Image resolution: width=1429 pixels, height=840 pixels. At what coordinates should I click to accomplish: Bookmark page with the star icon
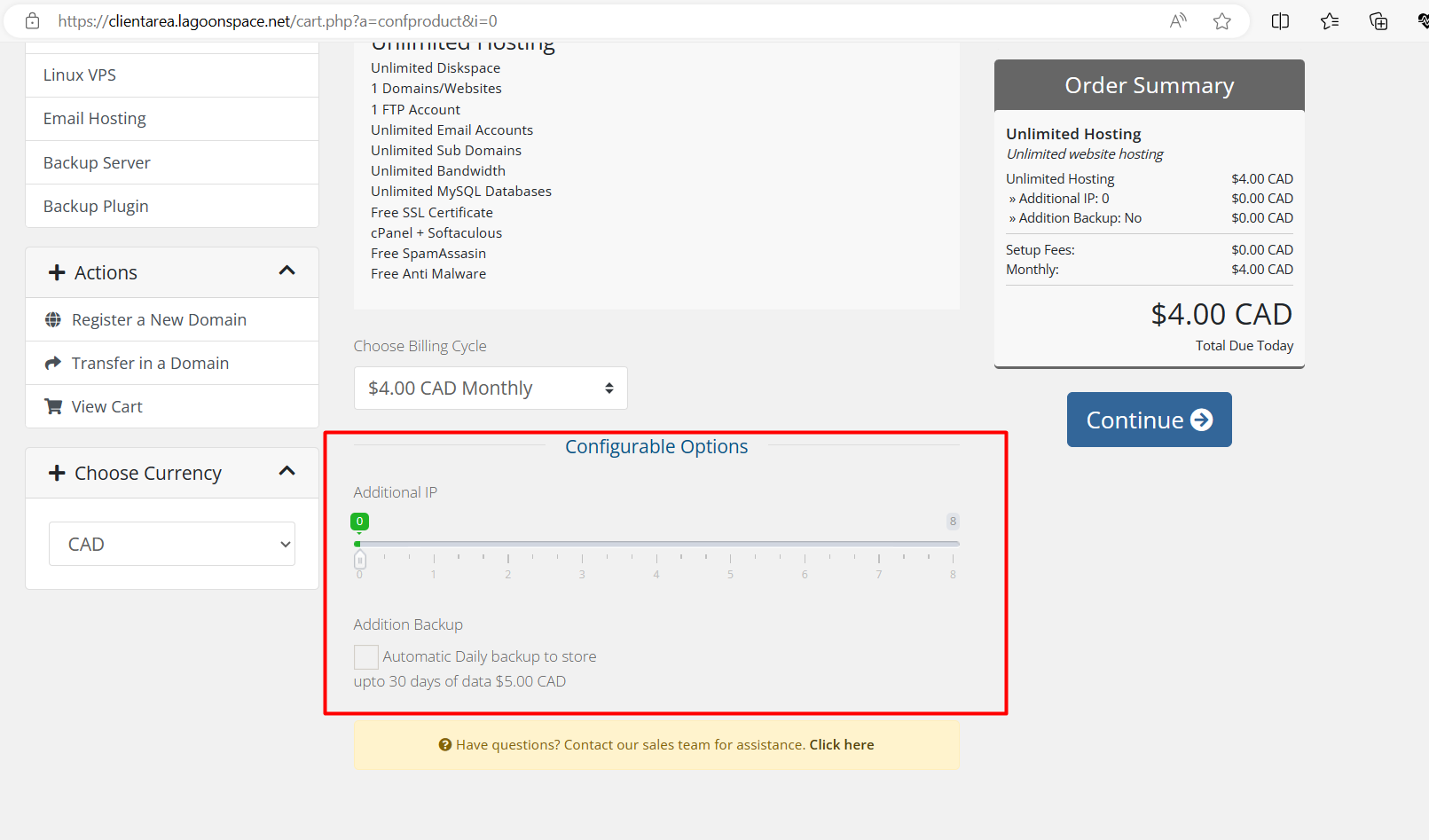[x=1222, y=21]
